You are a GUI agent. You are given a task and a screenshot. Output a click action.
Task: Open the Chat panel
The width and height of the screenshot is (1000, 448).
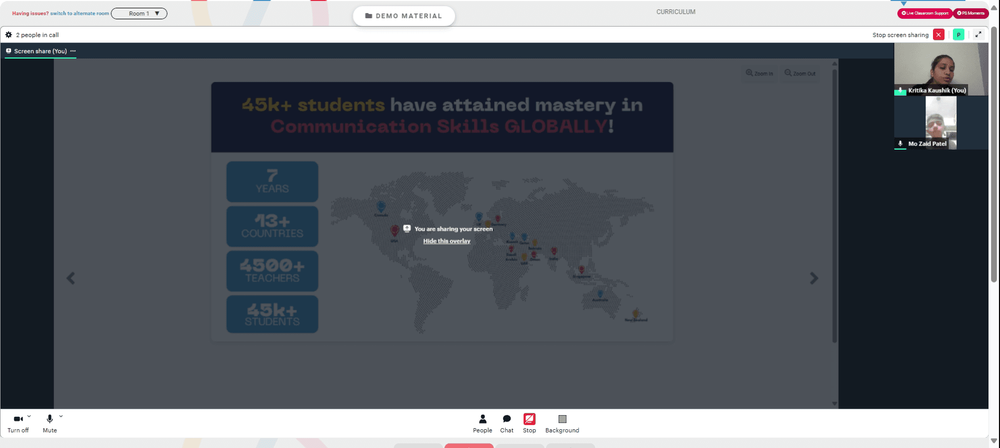pos(506,424)
